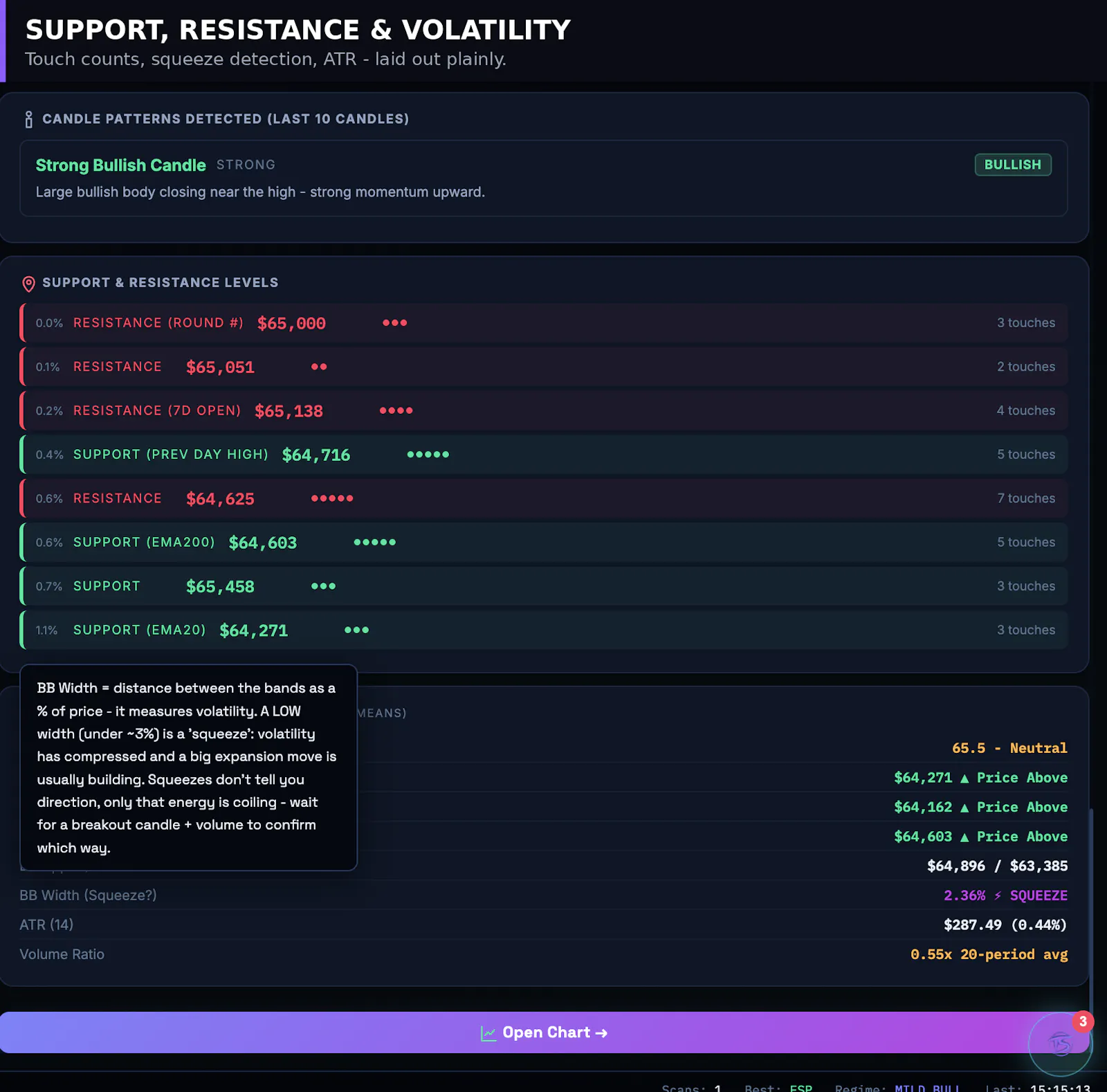Click the pin icon beside Support & Resistance Levels
Image resolution: width=1107 pixels, height=1092 pixels.
(28, 284)
